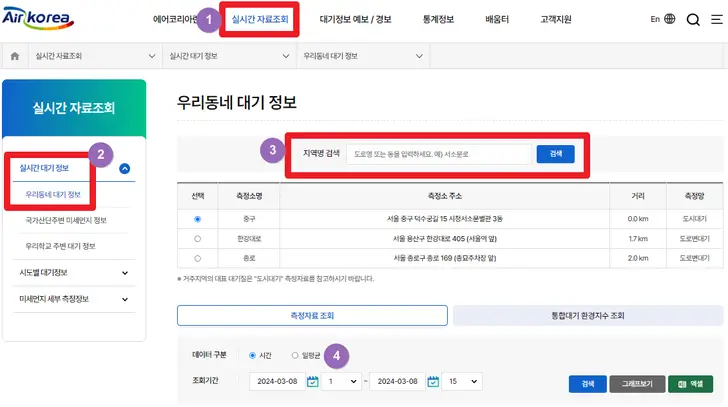Open the start hour dropdown showing 1
The image size is (728, 407).
pos(342,381)
